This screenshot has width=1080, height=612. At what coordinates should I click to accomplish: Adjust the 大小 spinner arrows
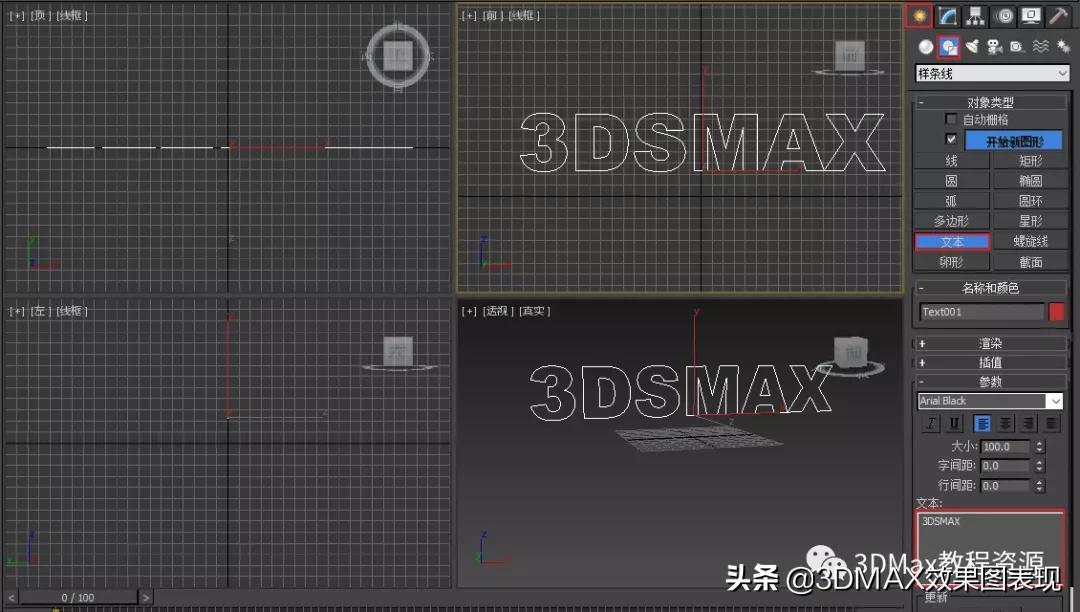(1039, 446)
